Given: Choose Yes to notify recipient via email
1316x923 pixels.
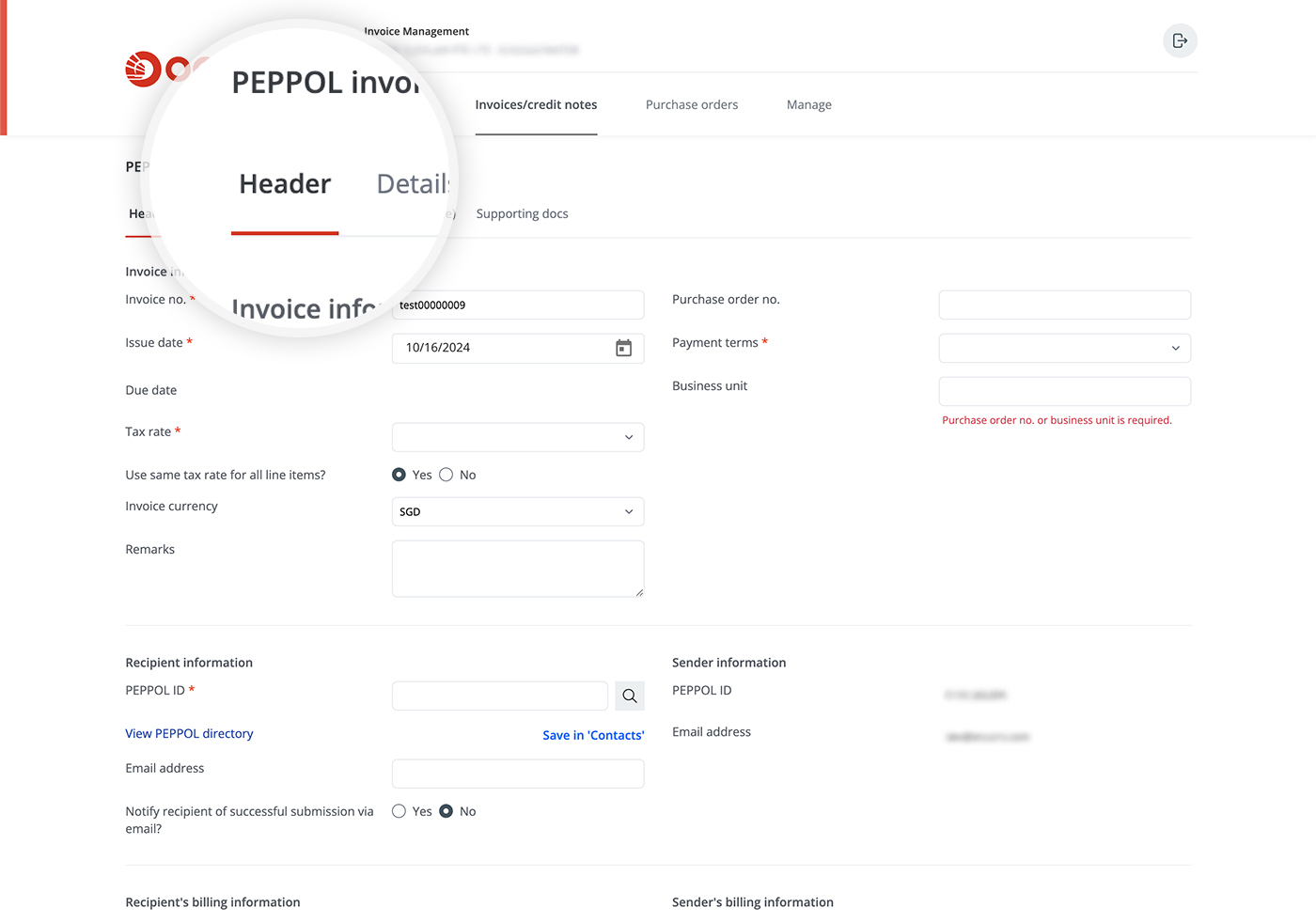Looking at the screenshot, I should coord(399,811).
